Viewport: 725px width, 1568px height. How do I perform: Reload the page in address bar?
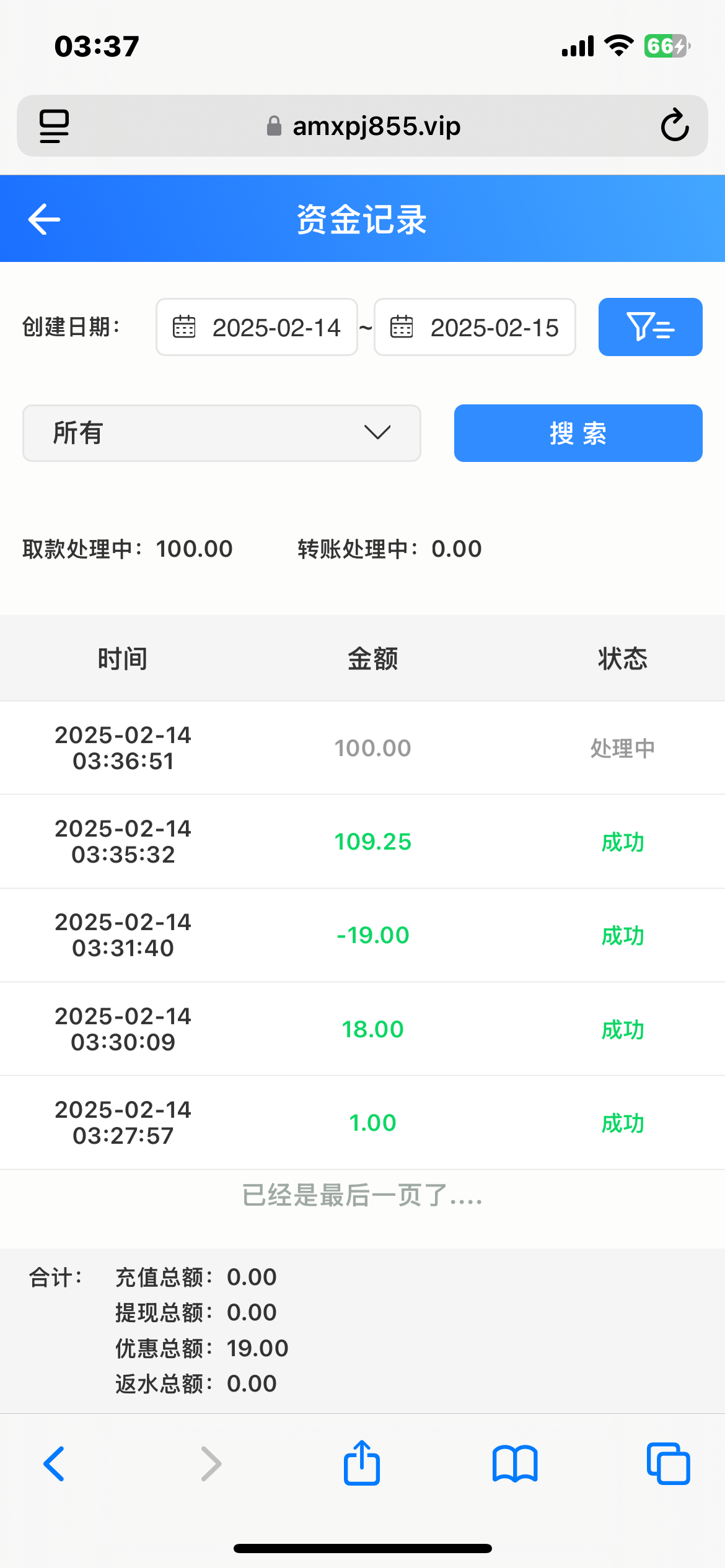click(x=674, y=126)
